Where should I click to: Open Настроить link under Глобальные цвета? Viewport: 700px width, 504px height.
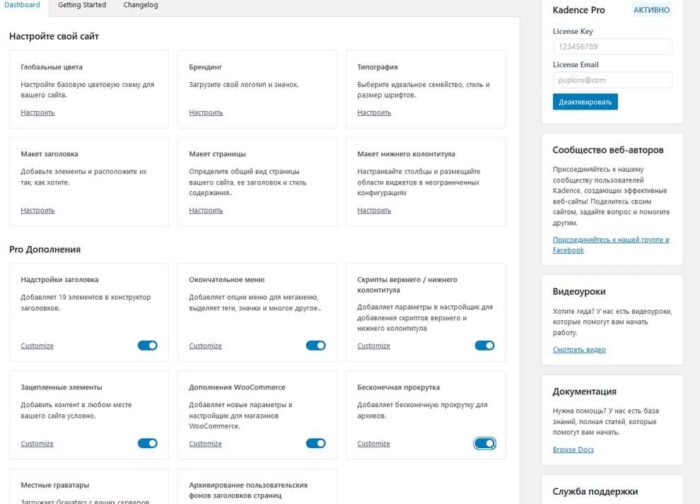click(x=38, y=112)
